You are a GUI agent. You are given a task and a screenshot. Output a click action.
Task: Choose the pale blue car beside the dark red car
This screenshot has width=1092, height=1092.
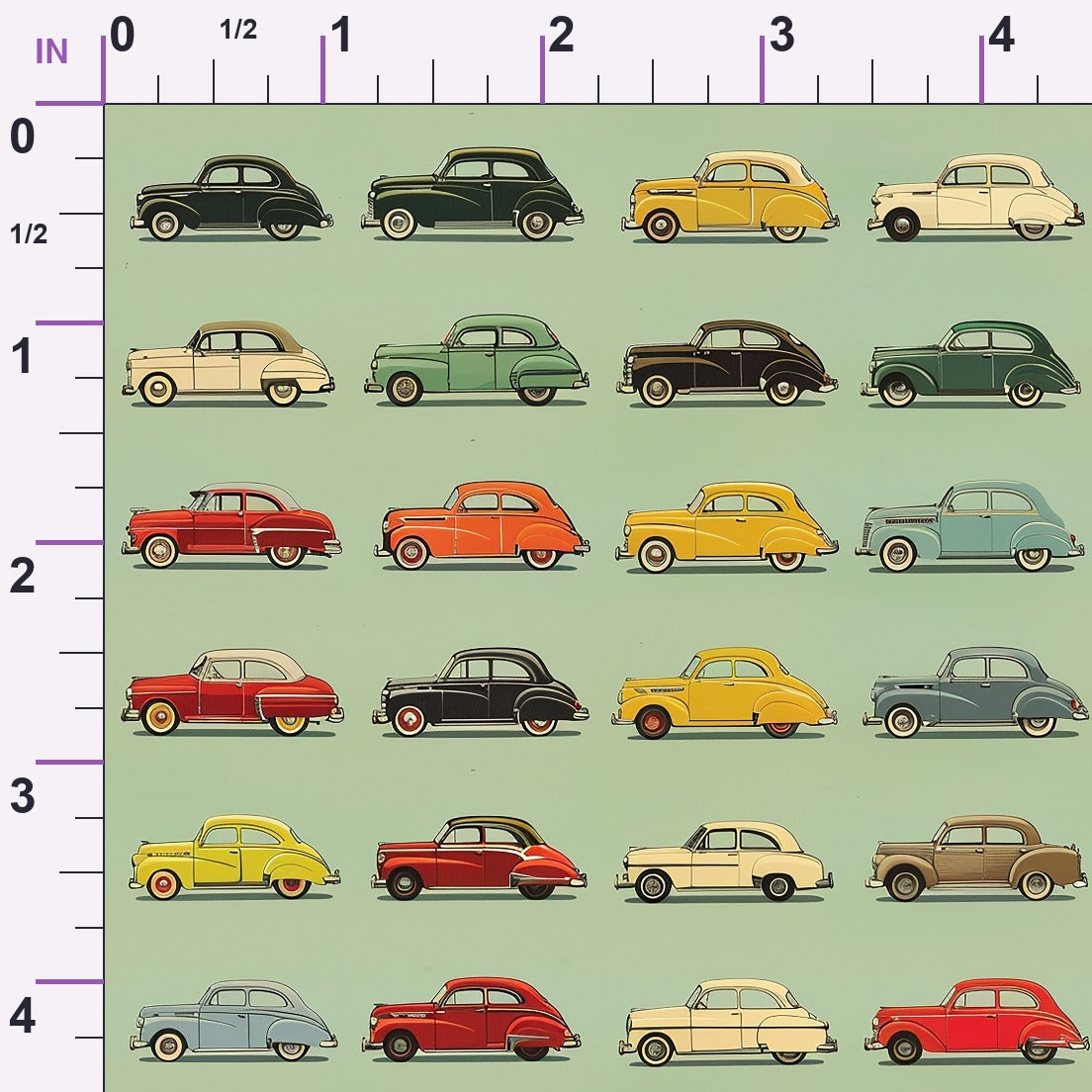233,1021
